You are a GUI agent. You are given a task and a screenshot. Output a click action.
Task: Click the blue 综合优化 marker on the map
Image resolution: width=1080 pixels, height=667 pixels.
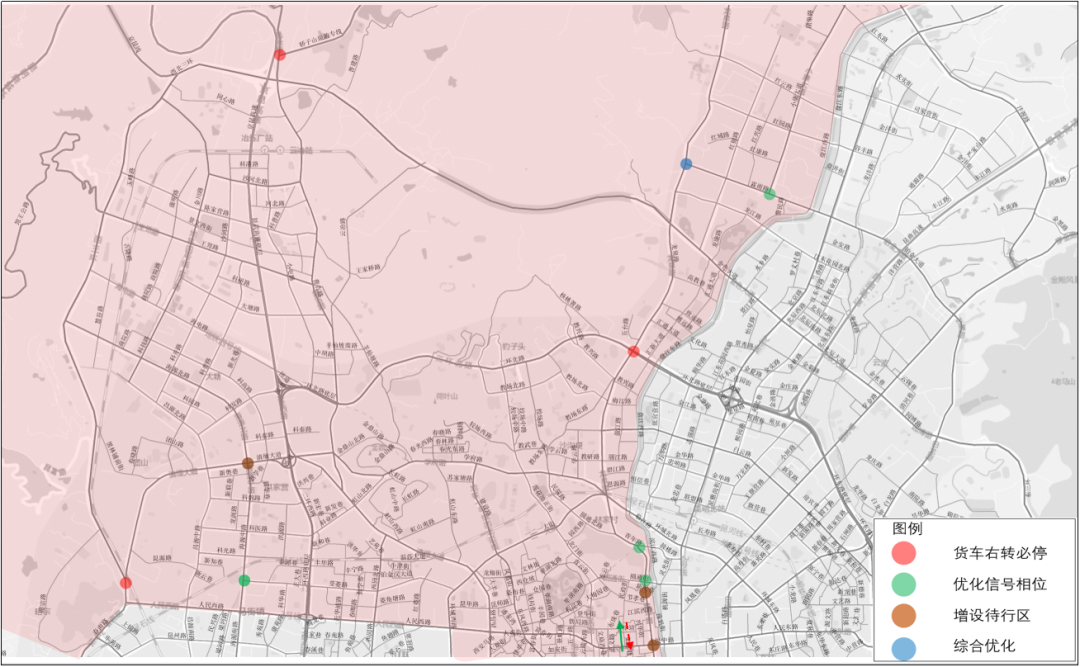pyautogui.click(x=686, y=164)
